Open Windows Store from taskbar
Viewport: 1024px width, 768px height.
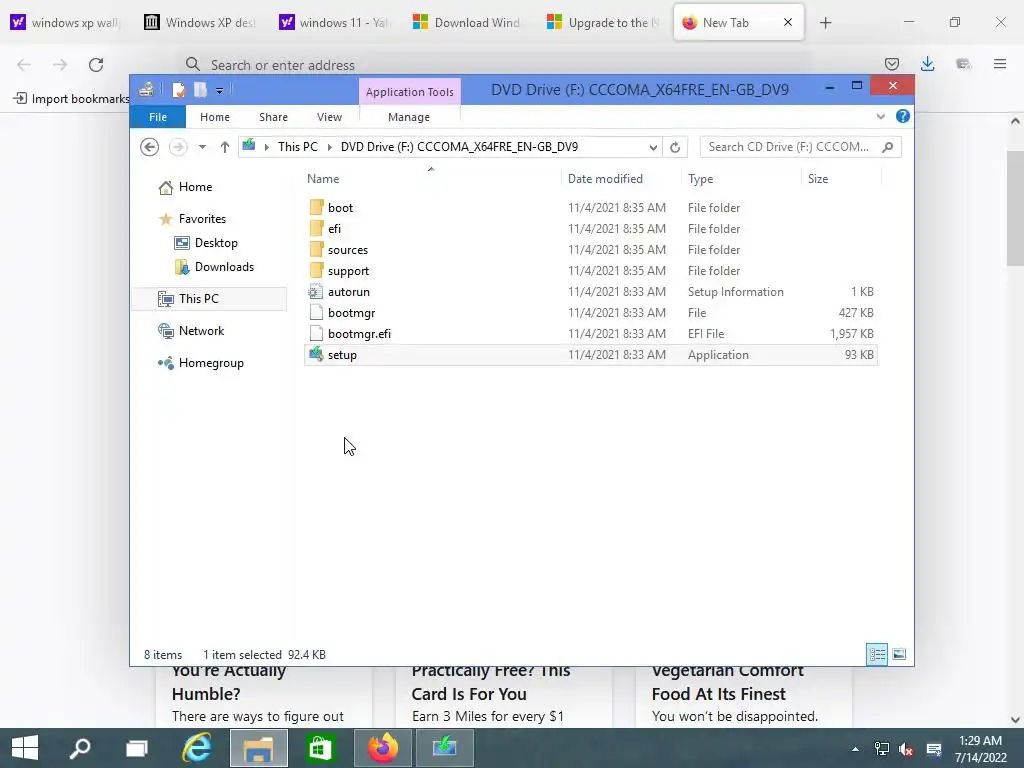pyautogui.click(x=320, y=748)
